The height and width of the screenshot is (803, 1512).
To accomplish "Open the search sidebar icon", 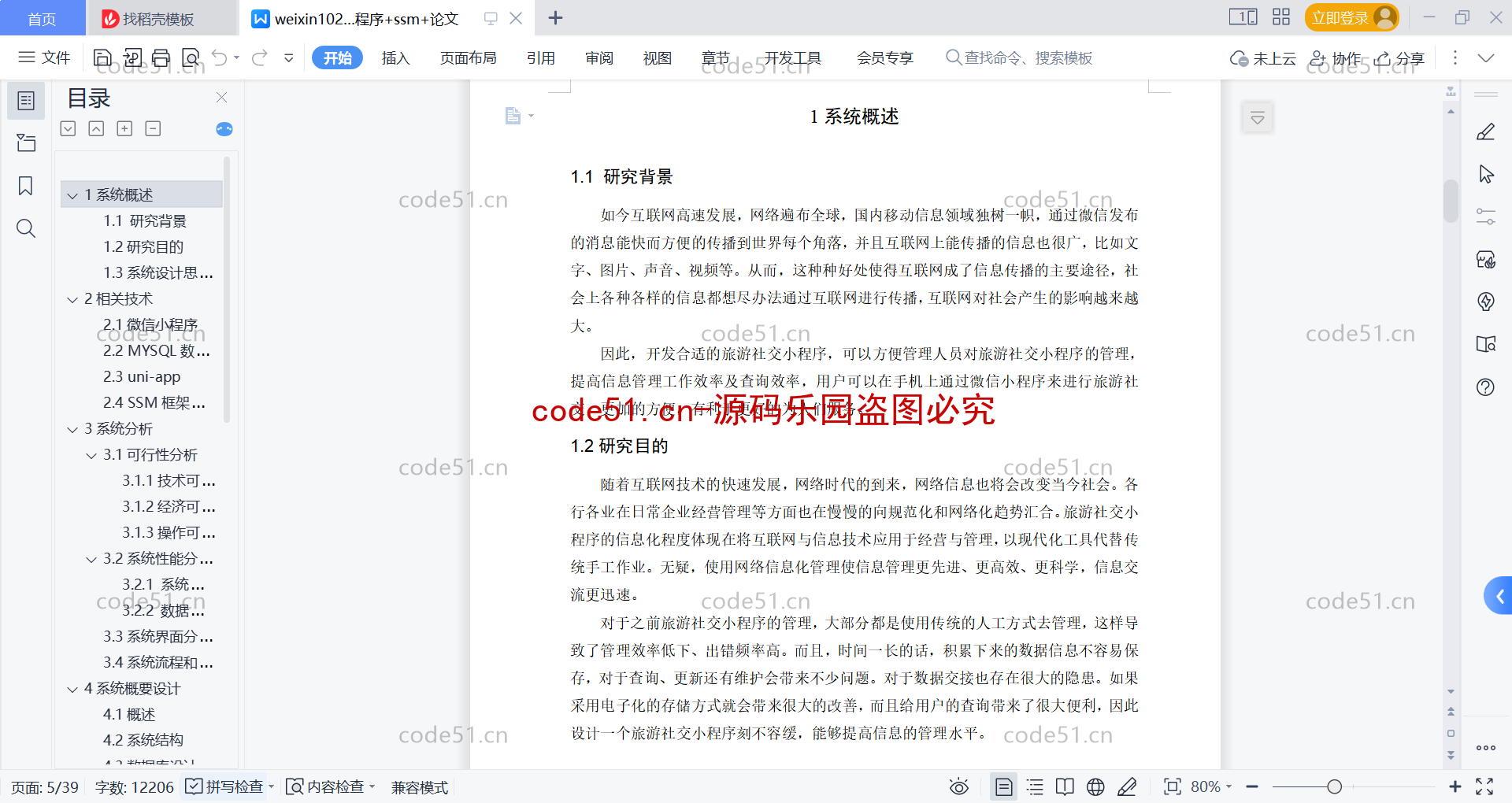I will (x=26, y=228).
